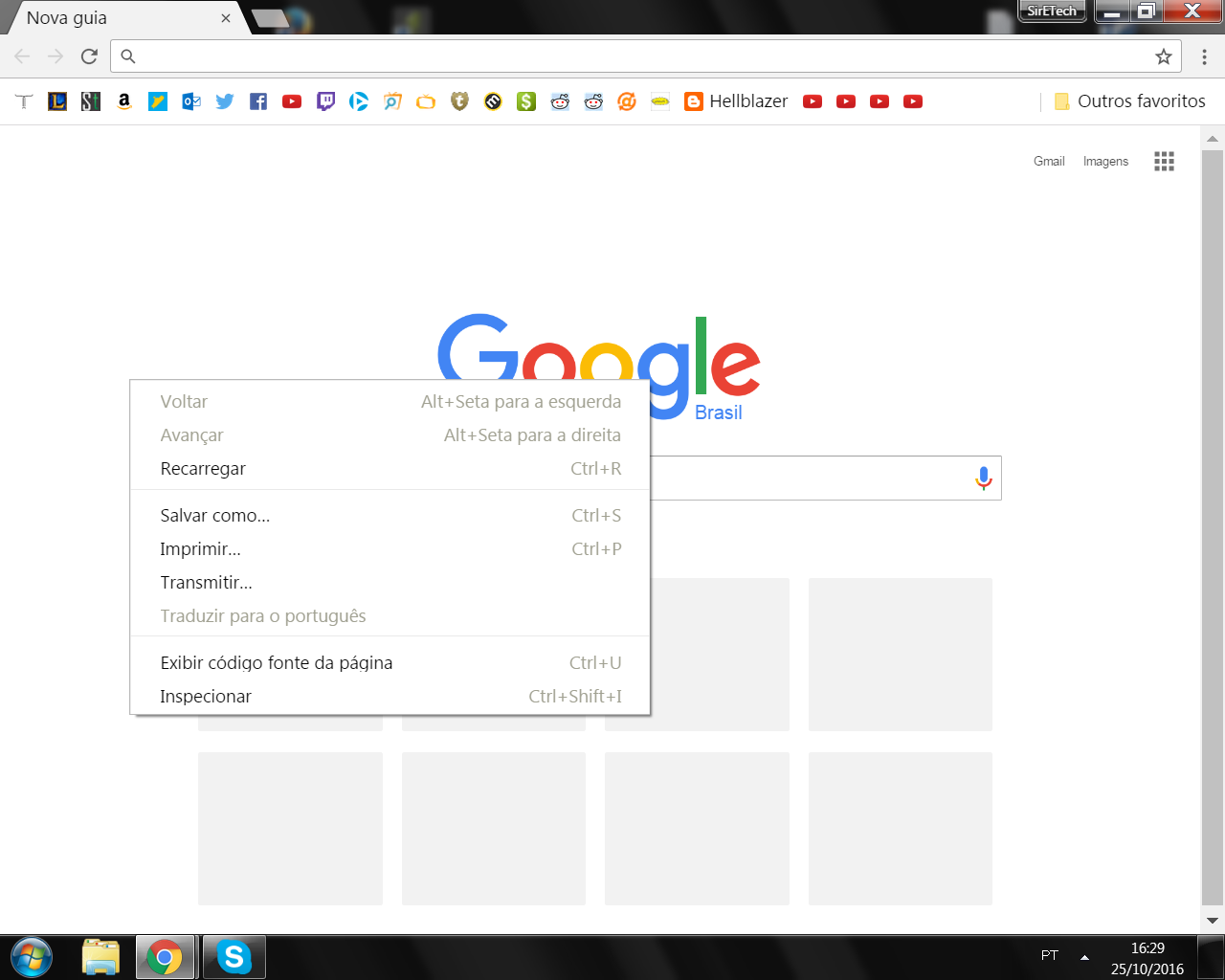Open File Explorer from the taskbar
The image size is (1225, 980).
pos(100,957)
